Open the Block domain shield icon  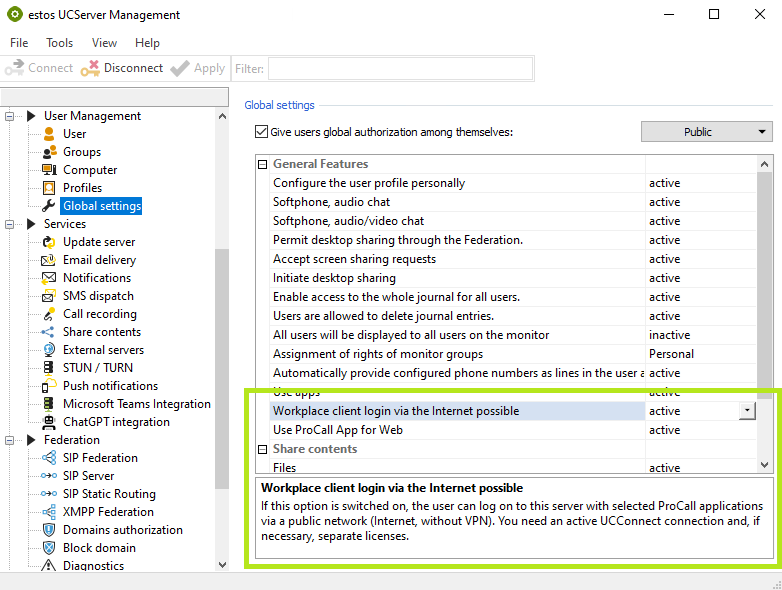(x=49, y=548)
